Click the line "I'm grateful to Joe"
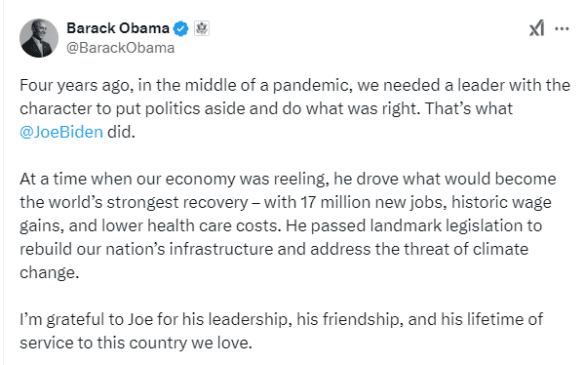 pos(281,320)
